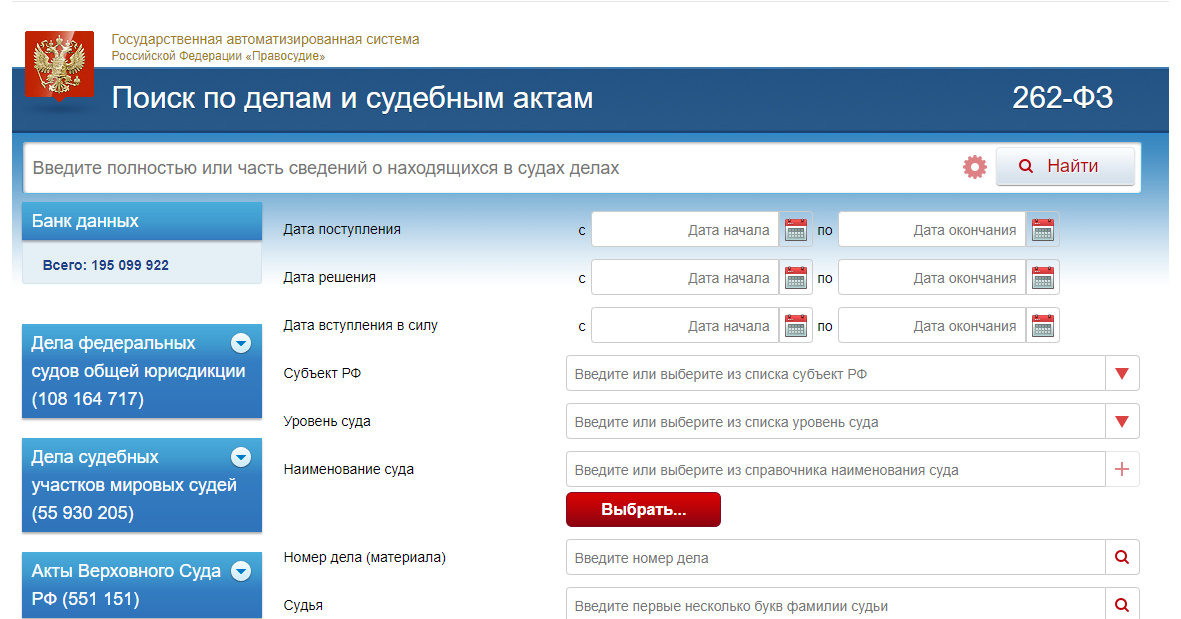Open search settings gear icon
Screen dimensions: 1181x619
[975, 167]
